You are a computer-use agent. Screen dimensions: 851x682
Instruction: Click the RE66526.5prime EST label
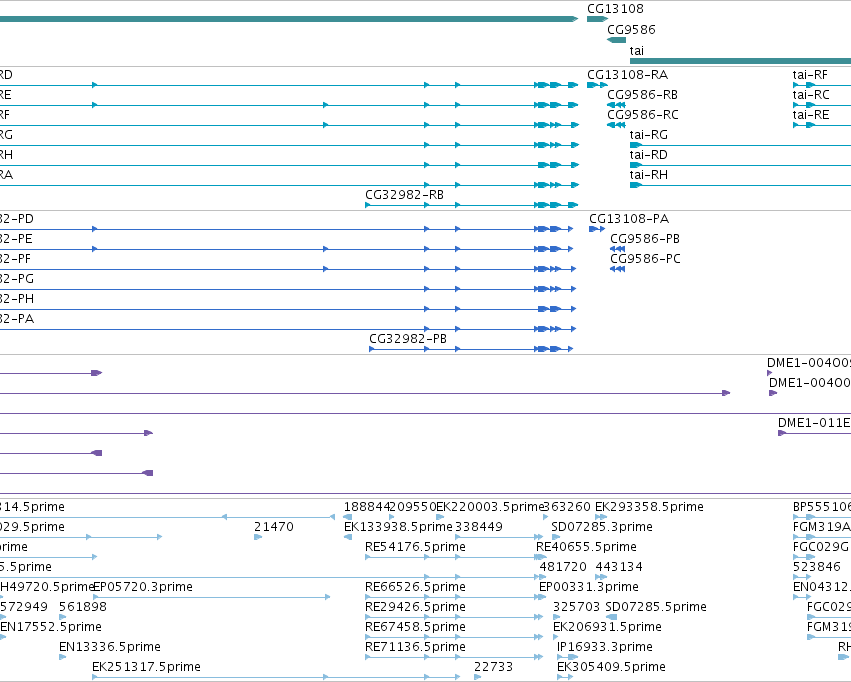pyautogui.click(x=415, y=587)
